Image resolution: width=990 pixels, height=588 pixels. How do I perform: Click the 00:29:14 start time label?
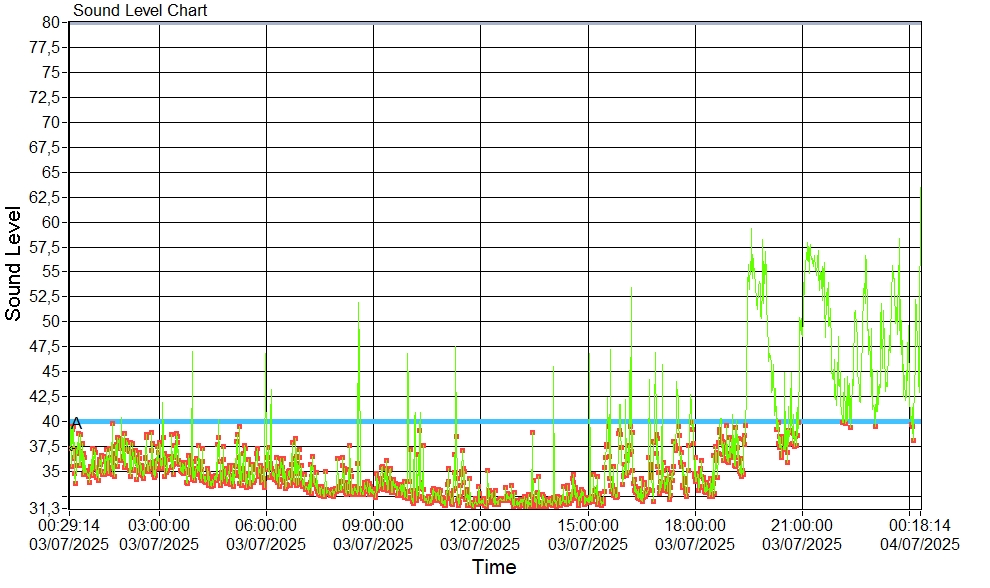(x=69, y=525)
